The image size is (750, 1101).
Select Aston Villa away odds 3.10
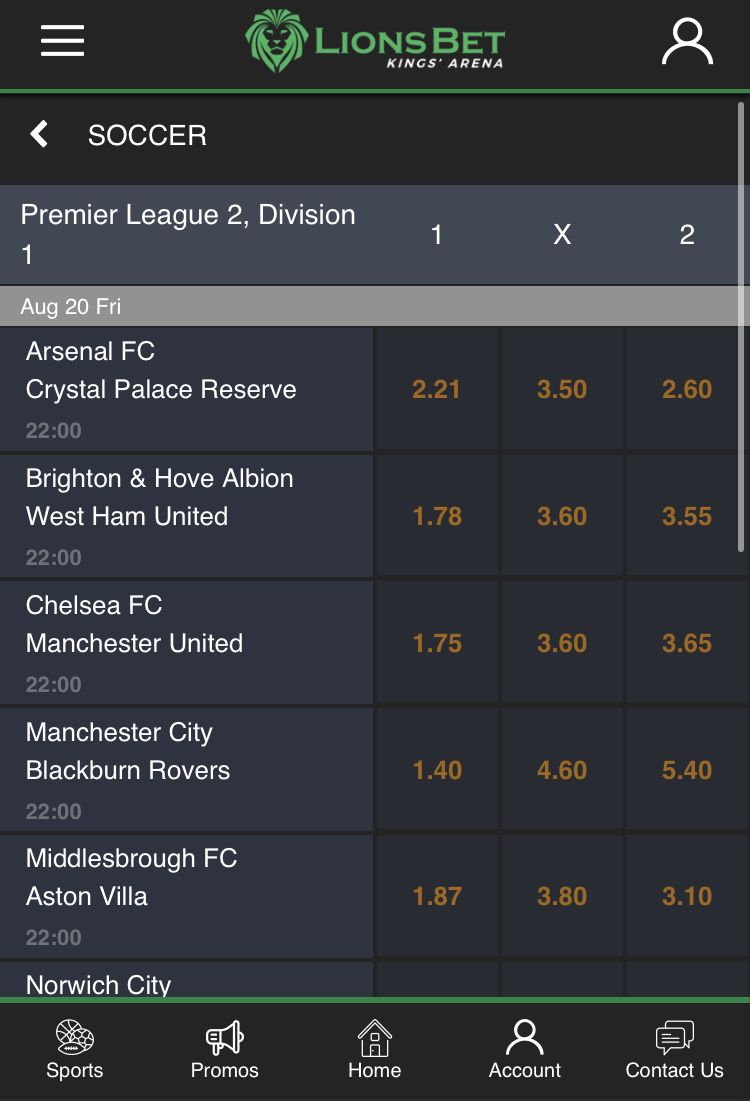[x=687, y=896]
